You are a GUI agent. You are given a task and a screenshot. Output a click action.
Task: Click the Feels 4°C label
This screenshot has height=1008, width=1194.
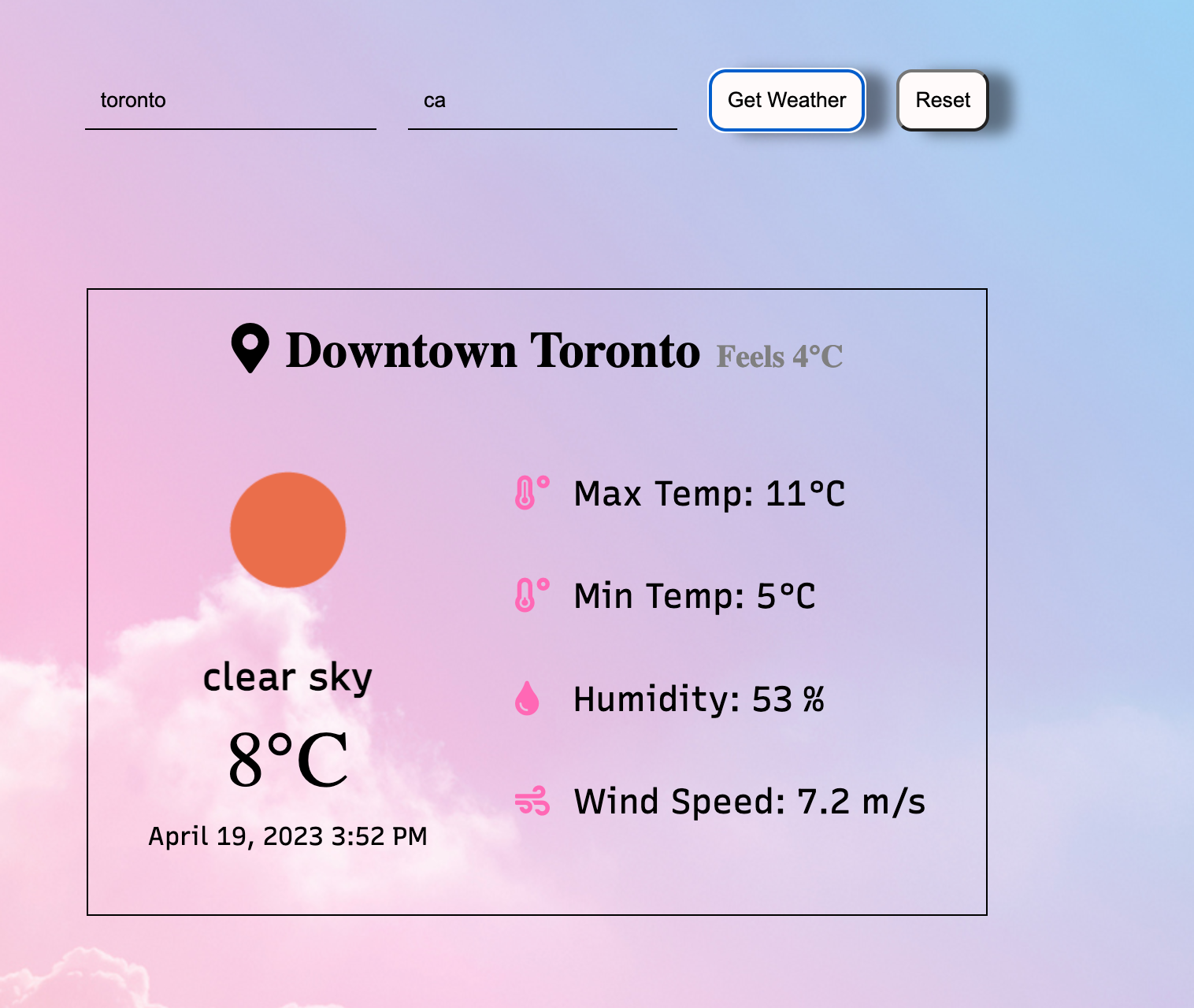[779, 357]
